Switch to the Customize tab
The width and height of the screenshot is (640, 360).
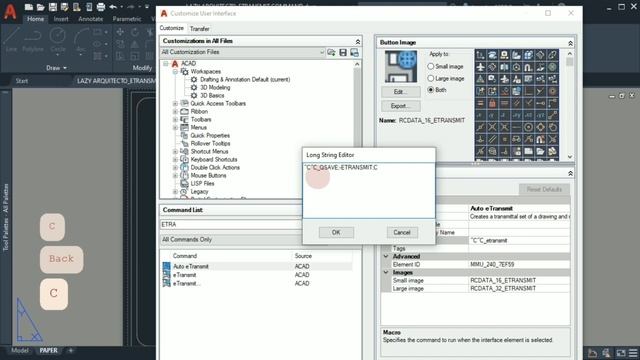(171, 28)
